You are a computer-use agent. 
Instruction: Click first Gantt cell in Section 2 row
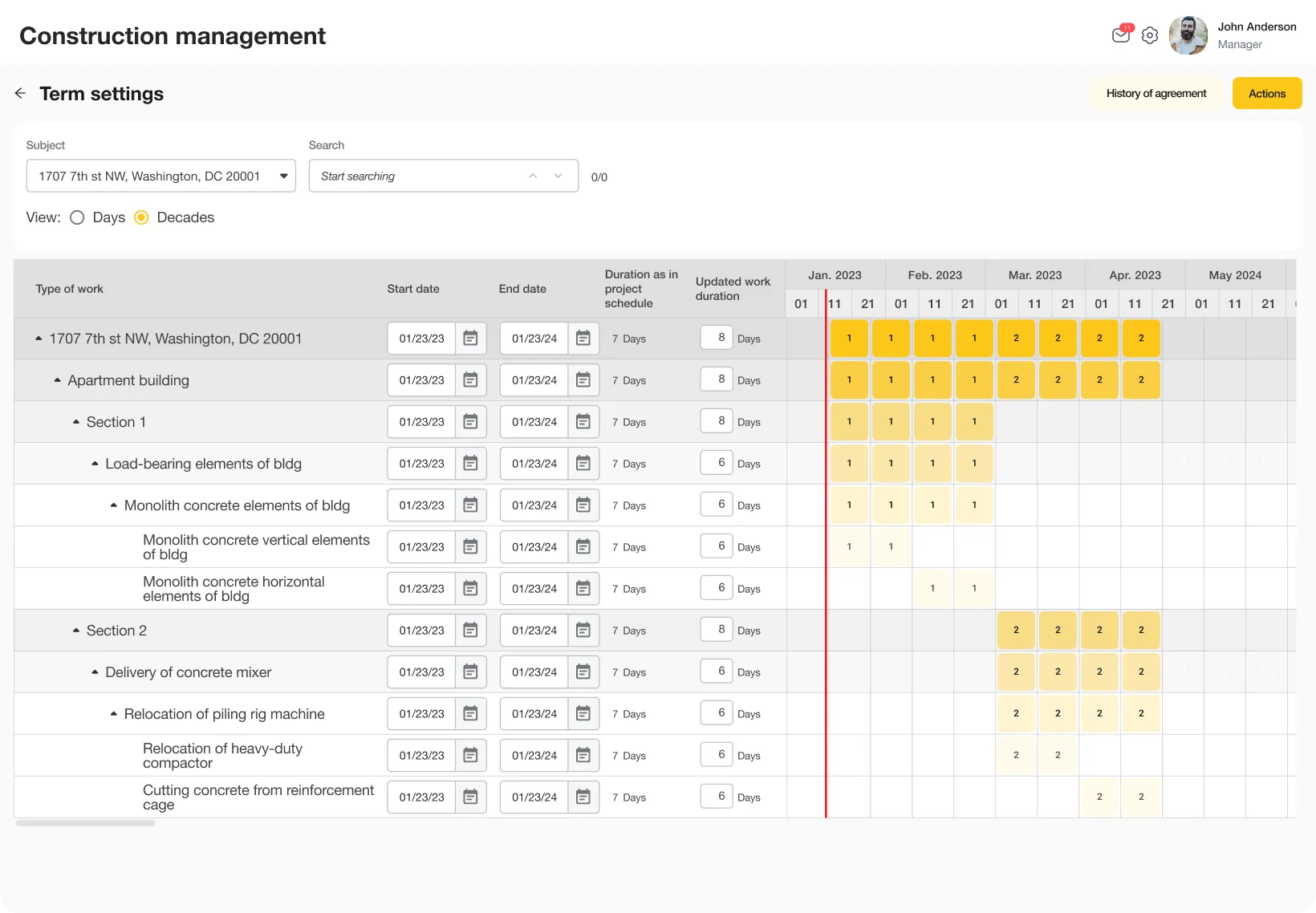[x=1016, y=630]
